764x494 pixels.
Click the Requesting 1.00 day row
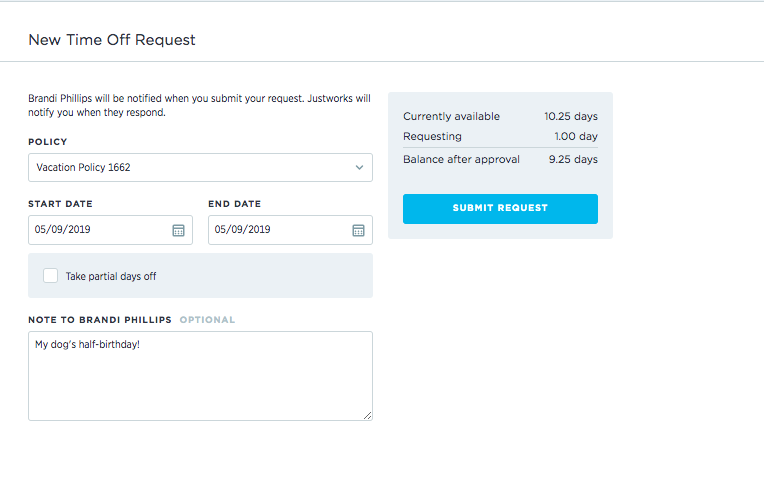[500, 136]
